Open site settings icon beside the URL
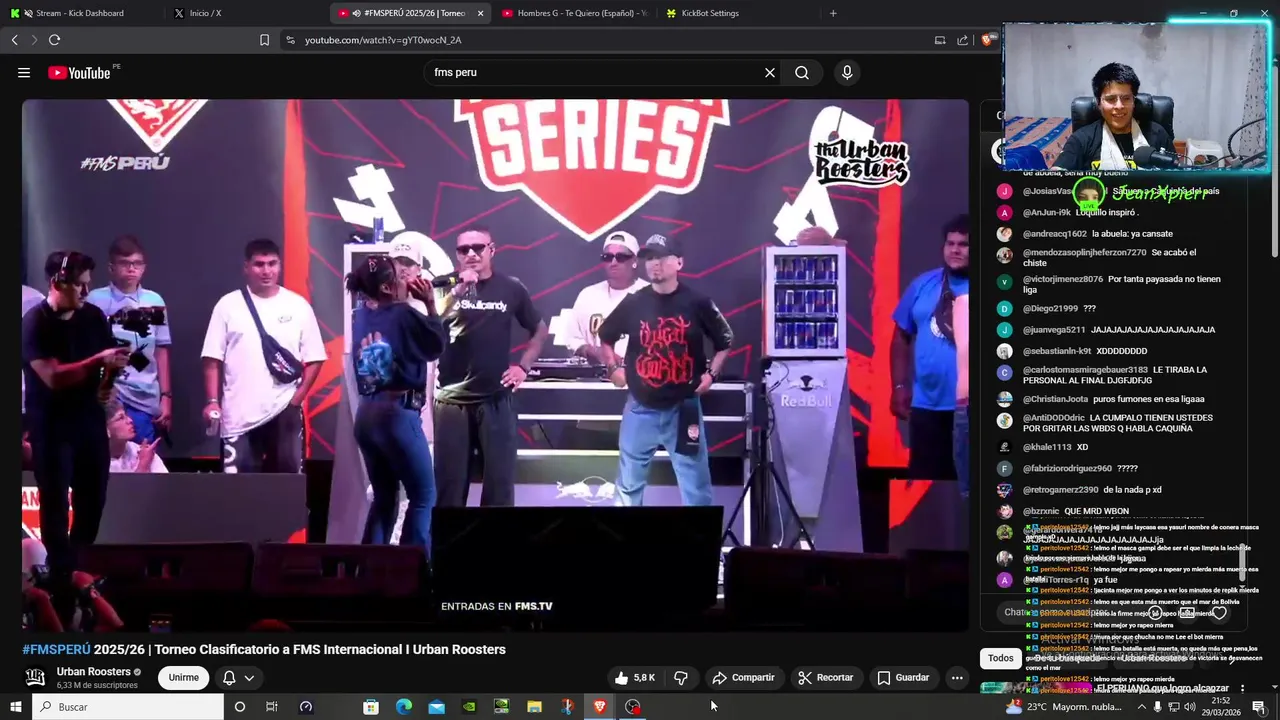Screen dimensions: 1280x720 click(x=290, y=40)
